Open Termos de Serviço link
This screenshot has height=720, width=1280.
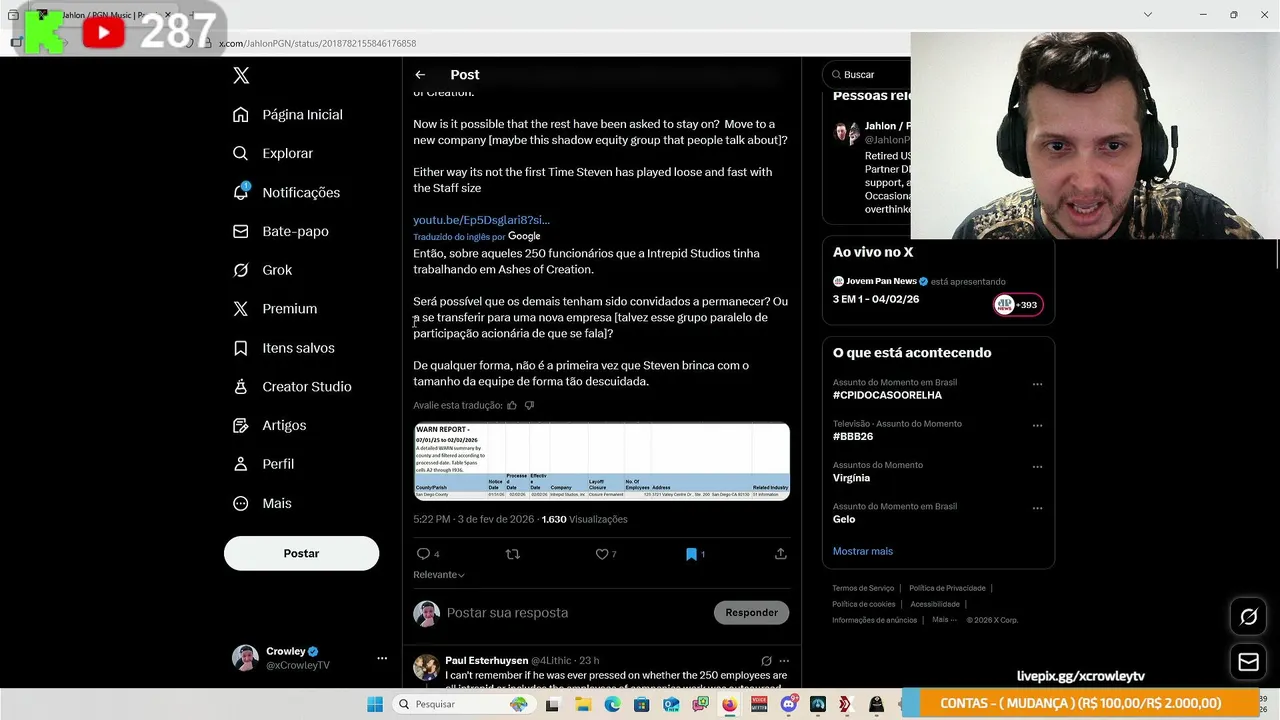(863, 588)
